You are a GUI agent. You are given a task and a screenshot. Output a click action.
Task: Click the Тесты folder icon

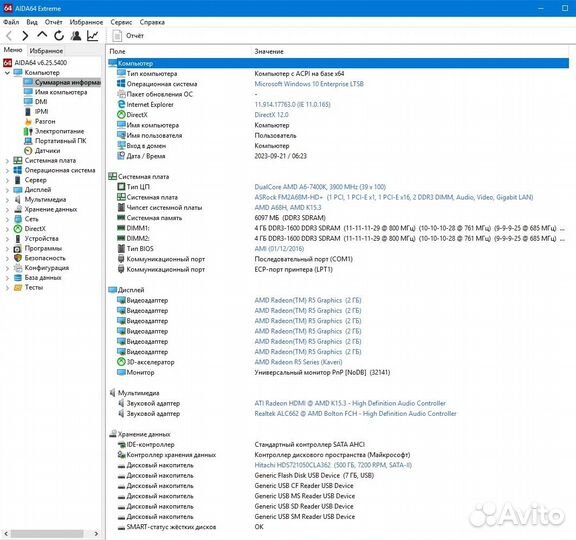click(x=18, y=287)
